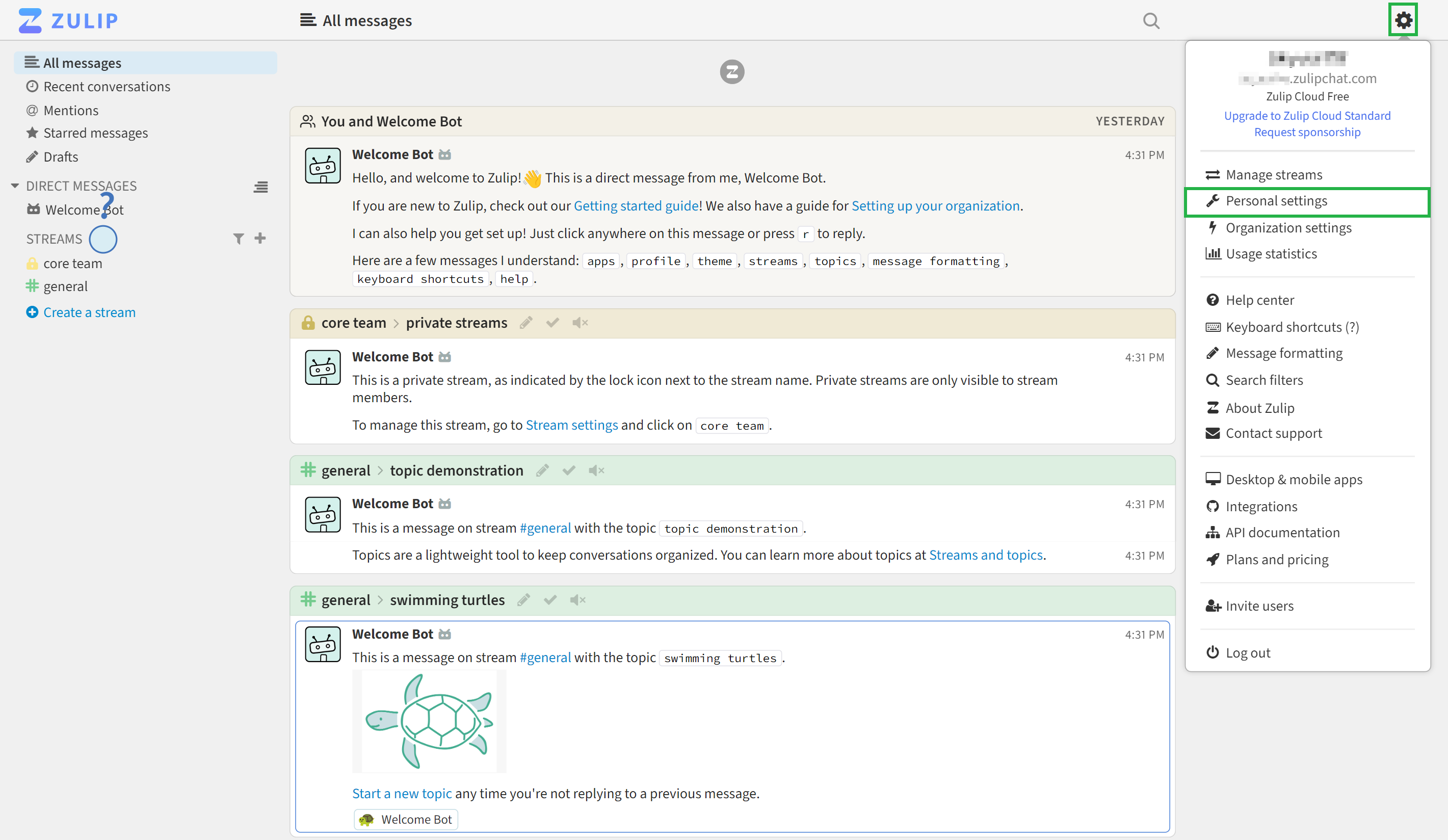Screen dimensions: 1448x840
Task: Click the All messages header title
Action: [366, 21]
